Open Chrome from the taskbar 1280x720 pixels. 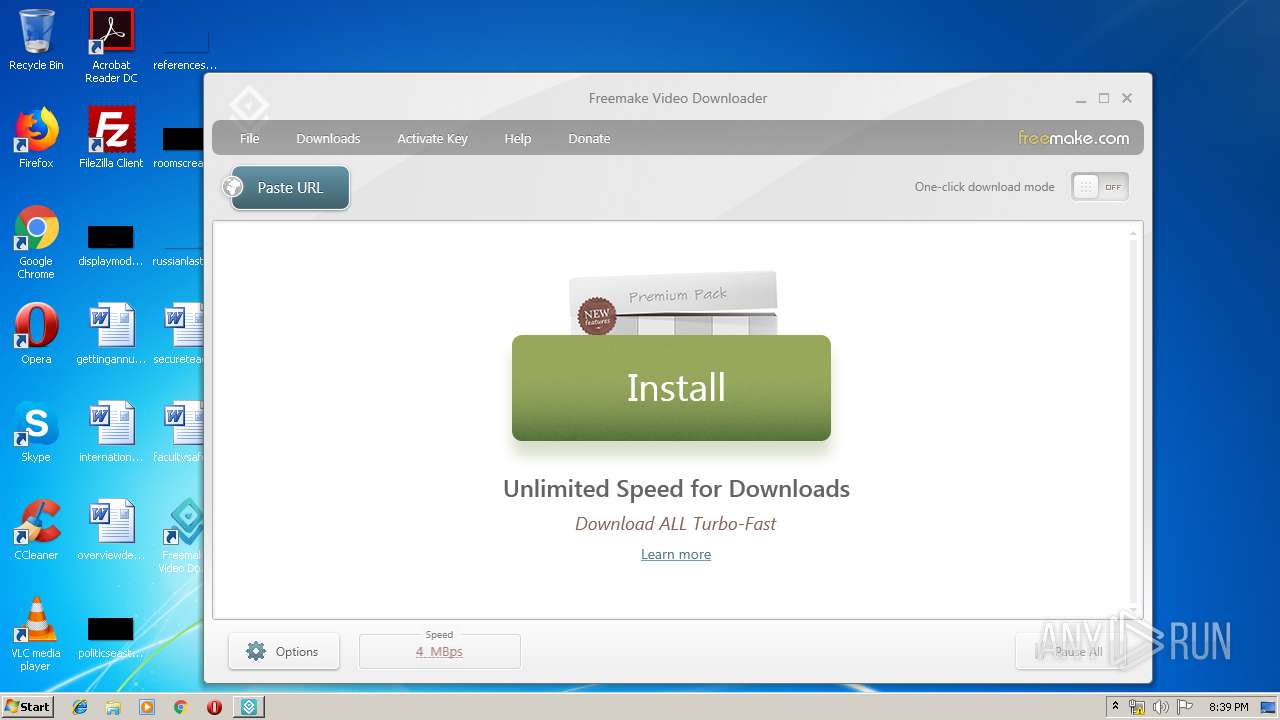click(x=180, y=707)
